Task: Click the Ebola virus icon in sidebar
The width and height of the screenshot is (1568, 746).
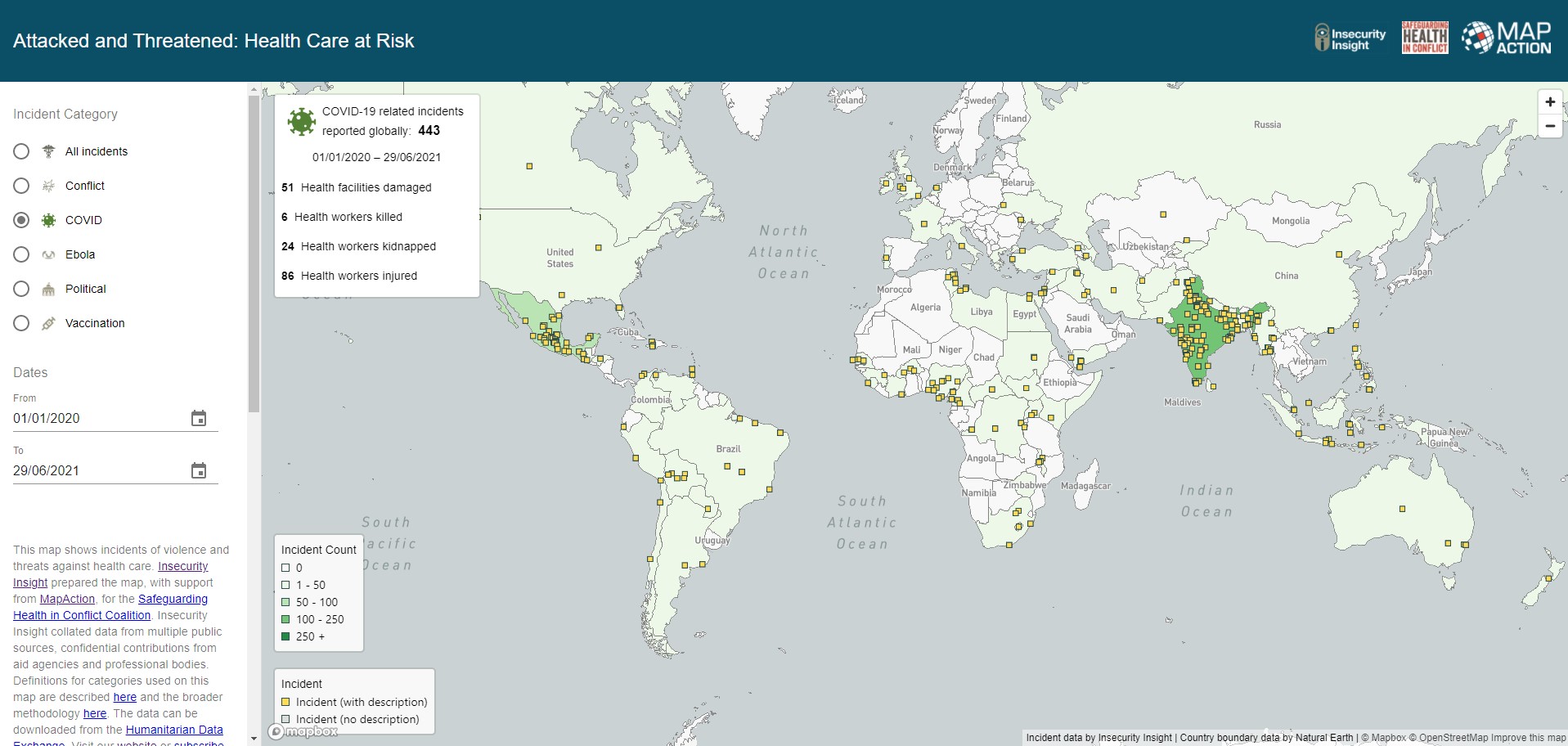Action: pyautogui.click(x=48, y=254)
